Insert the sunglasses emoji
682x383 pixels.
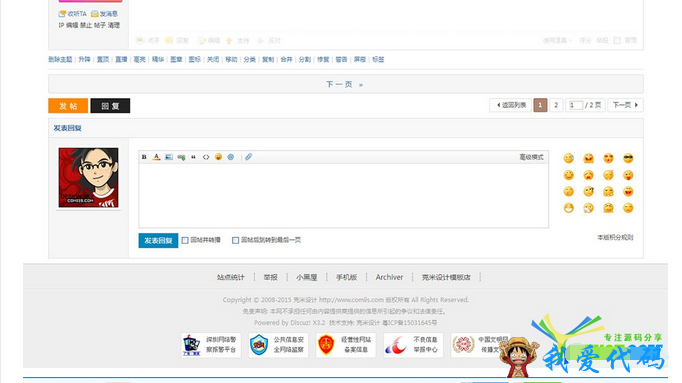(x=628, y=158)
